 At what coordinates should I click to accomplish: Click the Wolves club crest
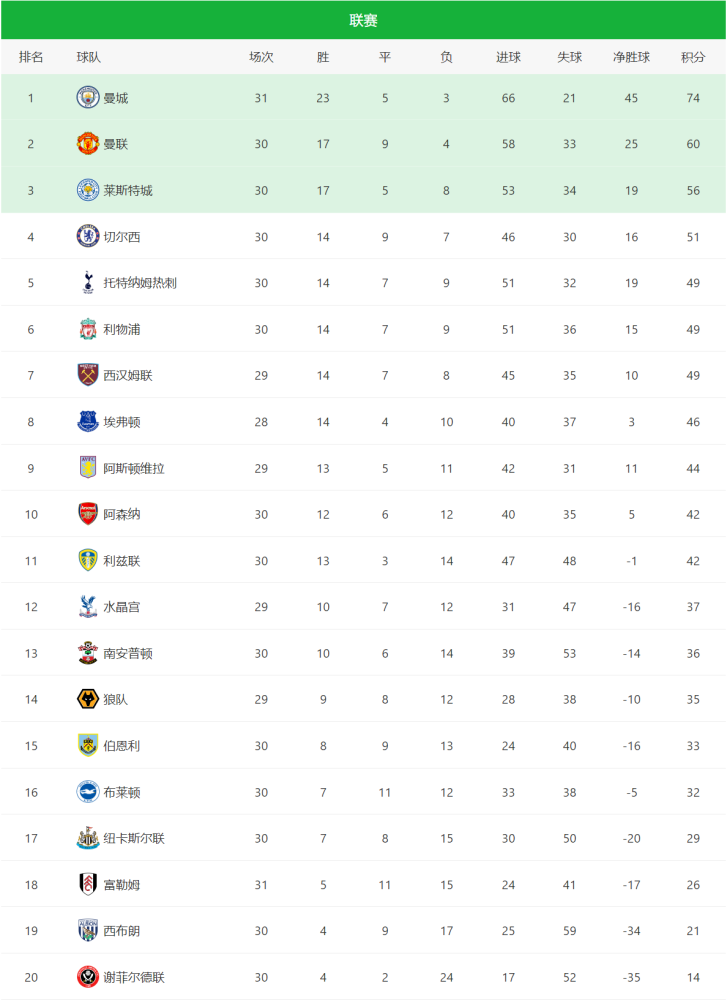click(88, 699)
